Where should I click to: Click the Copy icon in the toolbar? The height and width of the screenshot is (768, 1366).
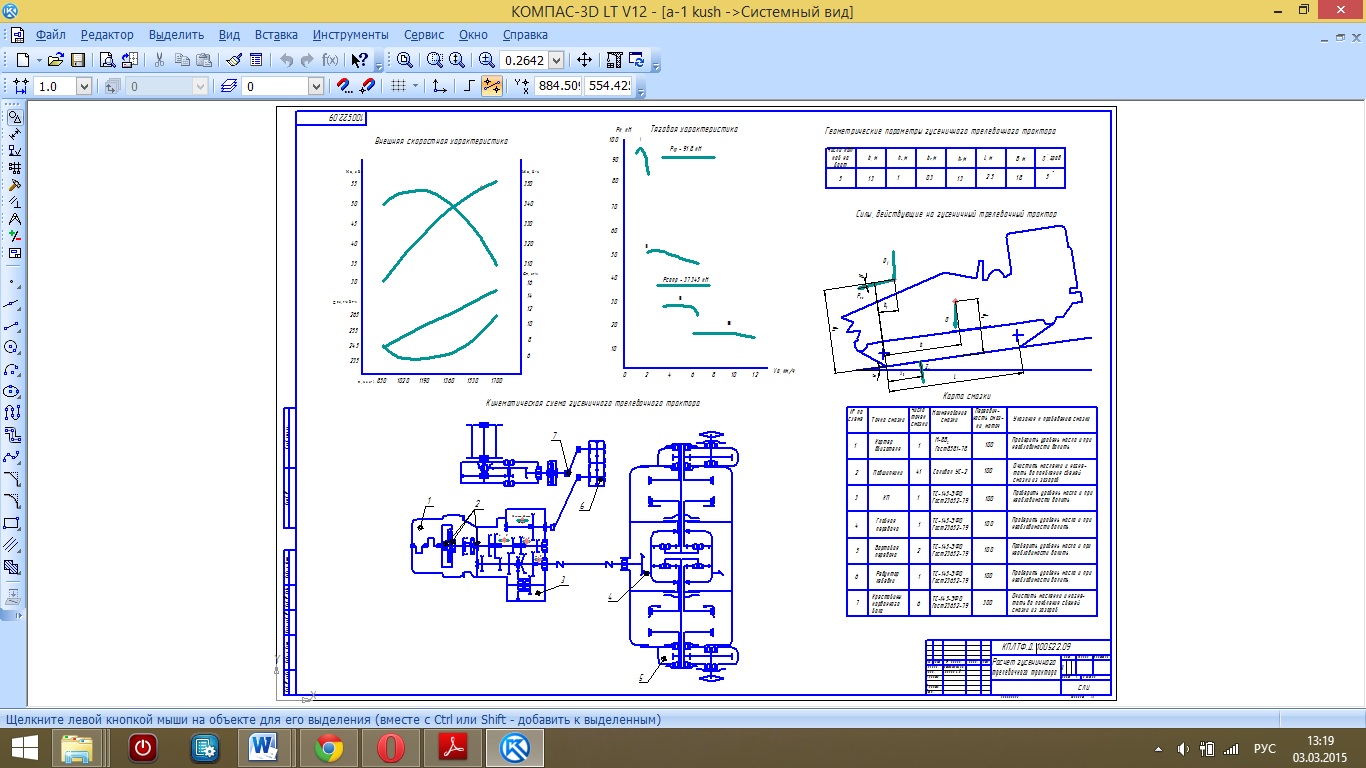(181, 60)
